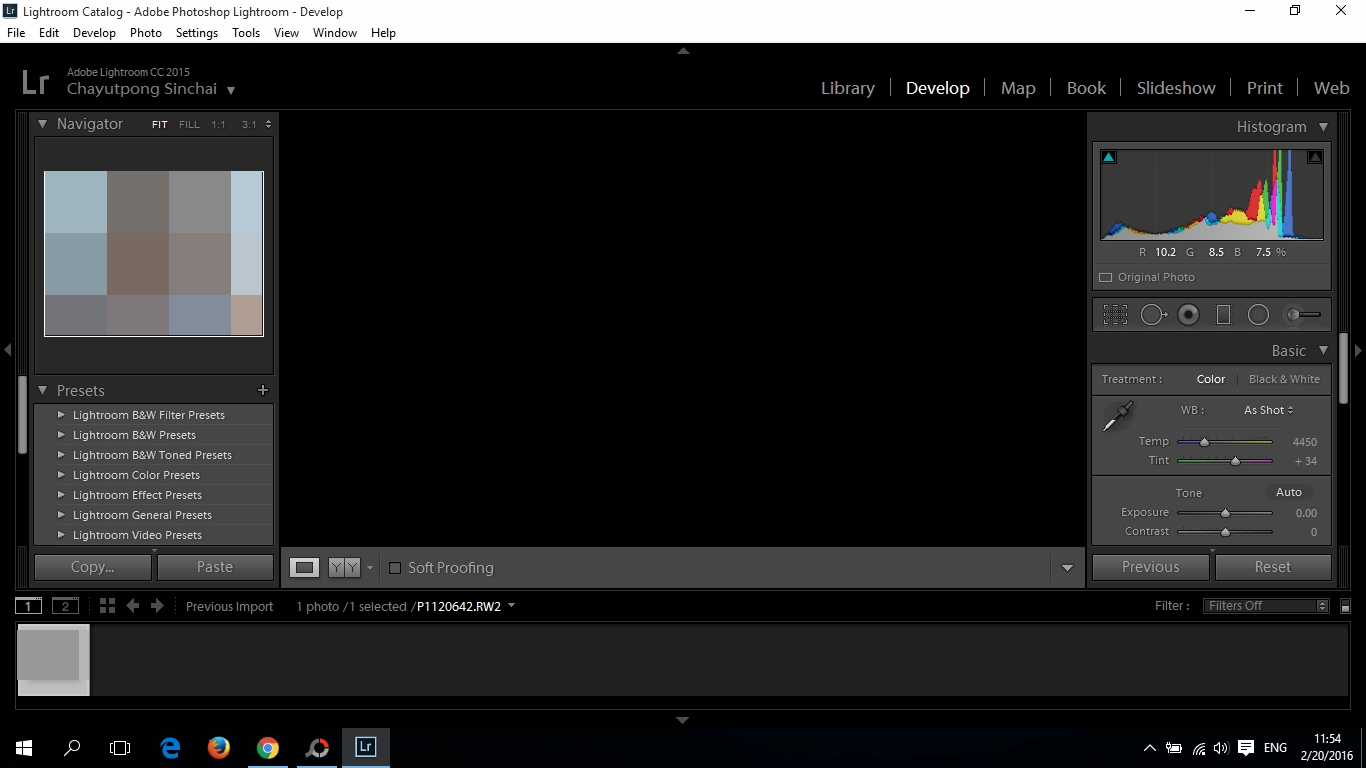Click the Auto tone button
Viewport: 1366px width, 768px height.
tap(1289, 492)
